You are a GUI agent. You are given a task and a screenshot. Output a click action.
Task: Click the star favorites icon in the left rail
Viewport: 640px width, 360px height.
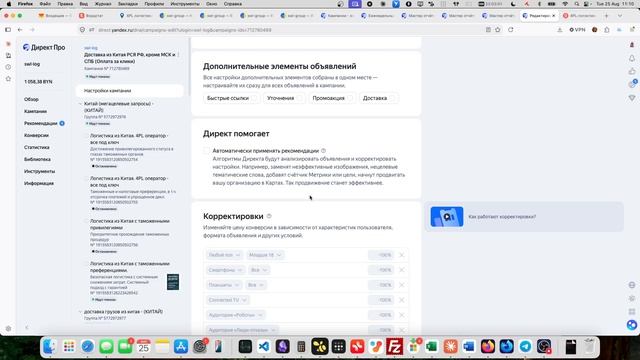pos(8,79)
